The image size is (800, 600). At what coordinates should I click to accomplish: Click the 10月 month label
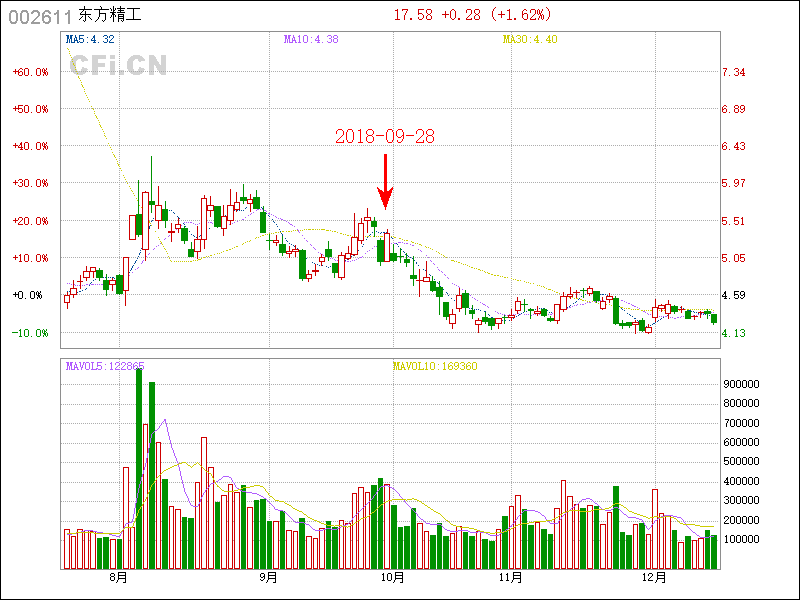pyautogui.click(x=392, y=578)
